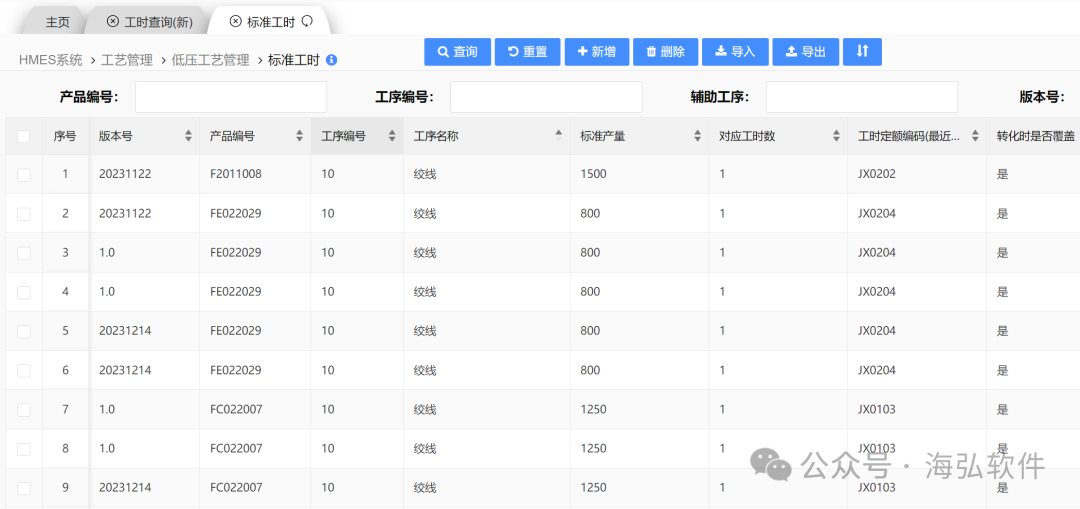The height and width of the screenshot is (509, 1080).
Task: Focus the 工序编号 input field
Action: [546, 97]
